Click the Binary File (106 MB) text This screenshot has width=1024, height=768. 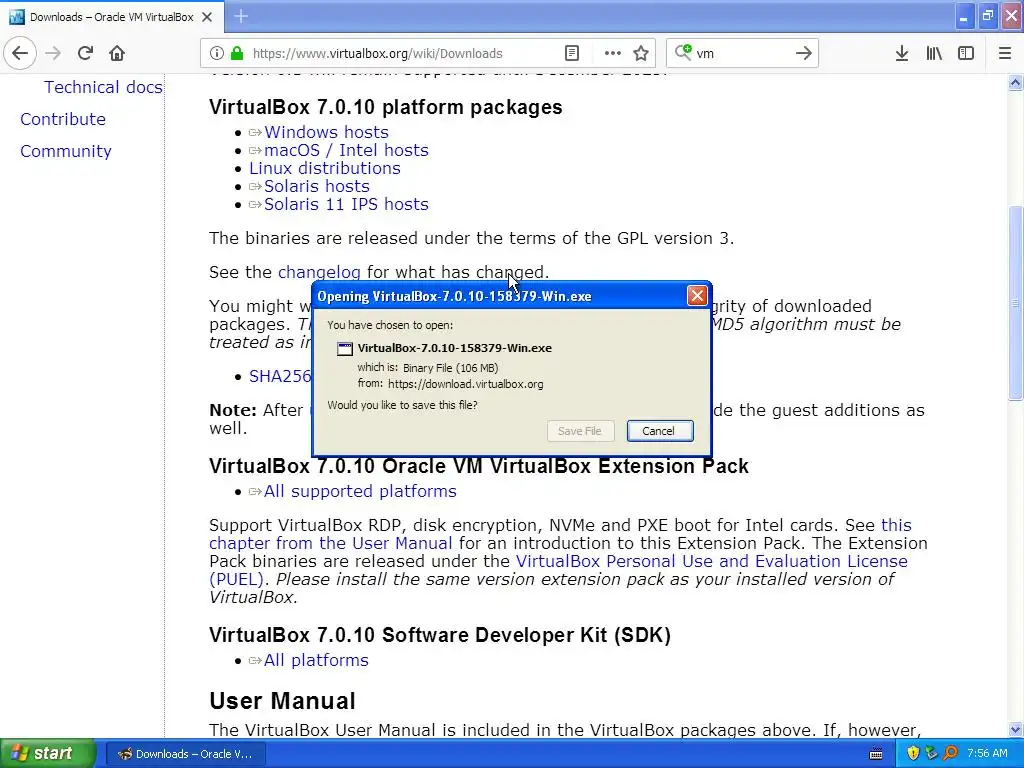(x=450, y=368)
